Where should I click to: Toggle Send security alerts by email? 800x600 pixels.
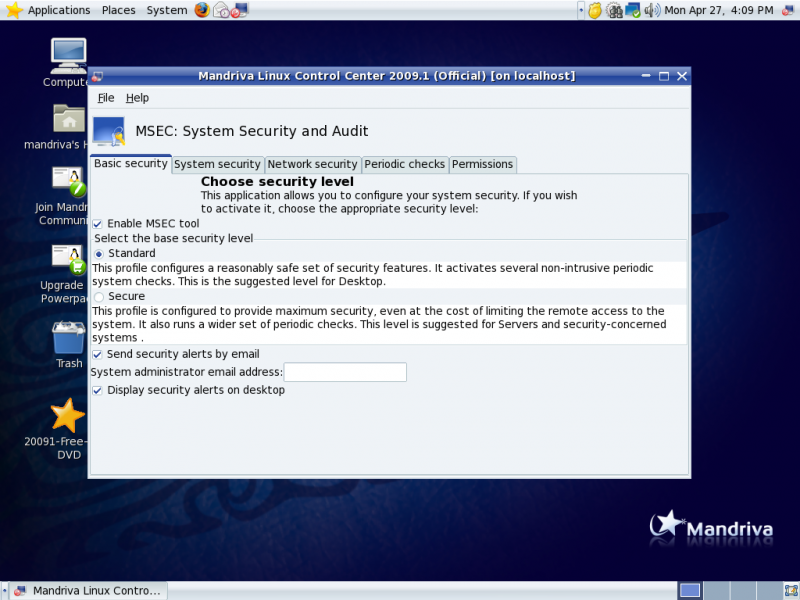pyautogui.click(x=97, y=355)
